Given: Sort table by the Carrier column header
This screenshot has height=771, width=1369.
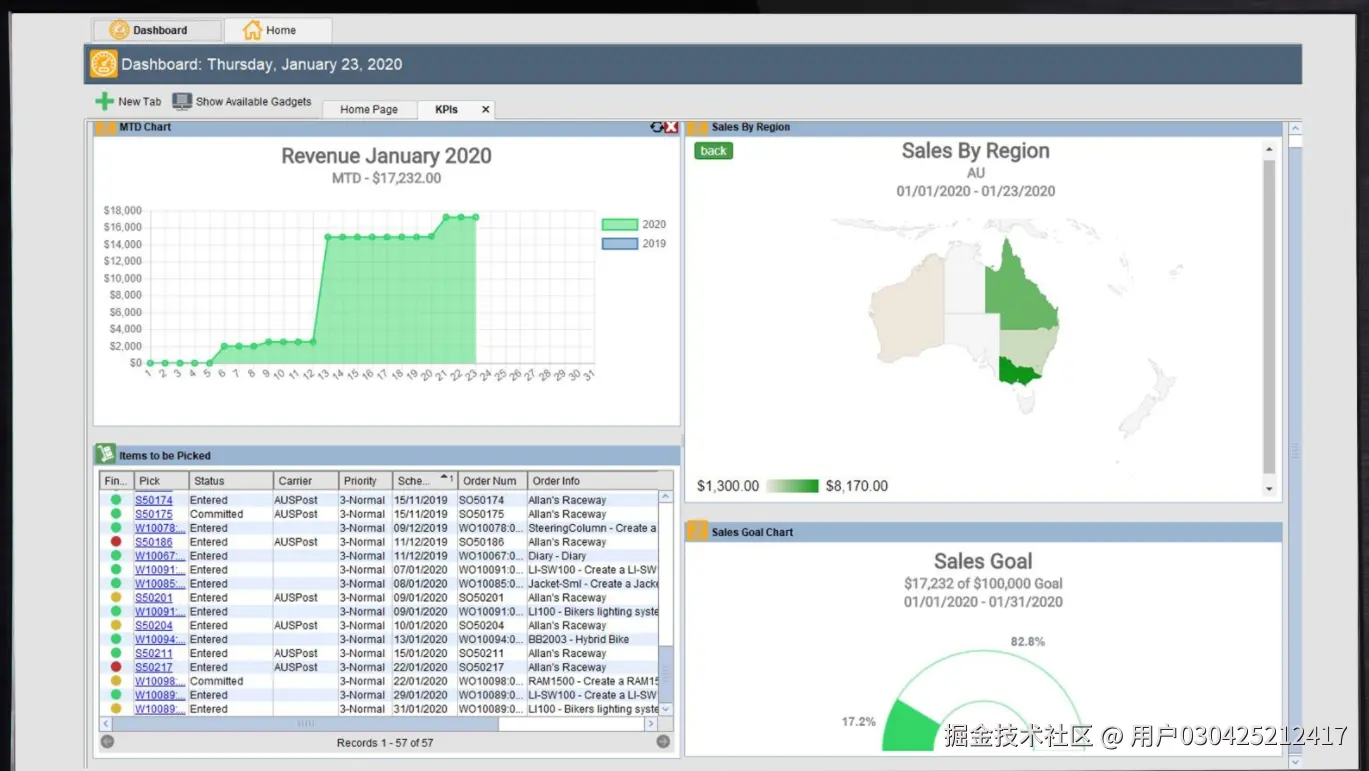Looking at the screenshot, I should coord(305,481).
